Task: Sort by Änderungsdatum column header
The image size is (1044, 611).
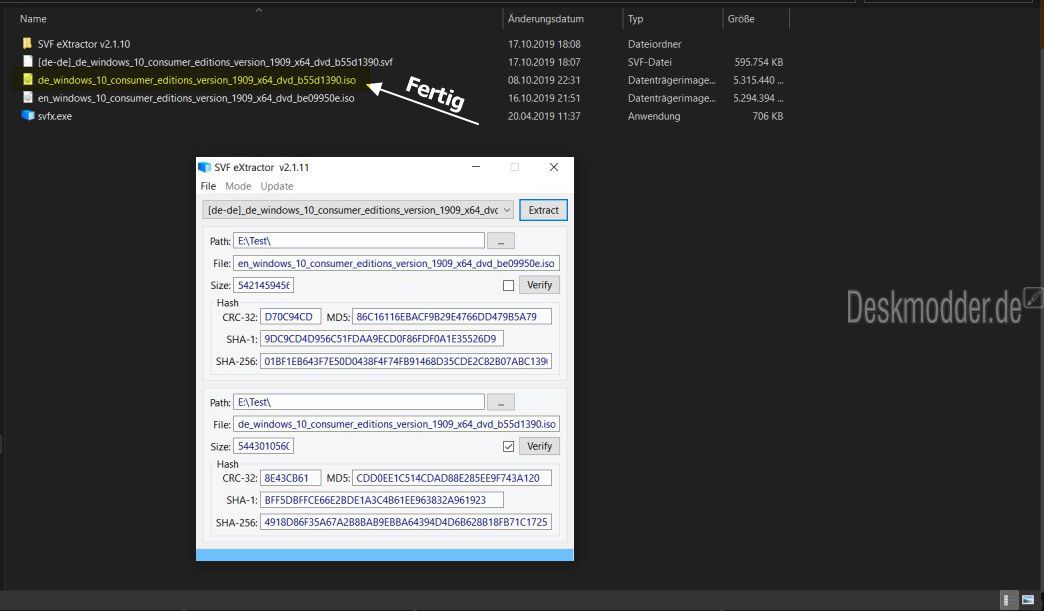Action: 546,19
